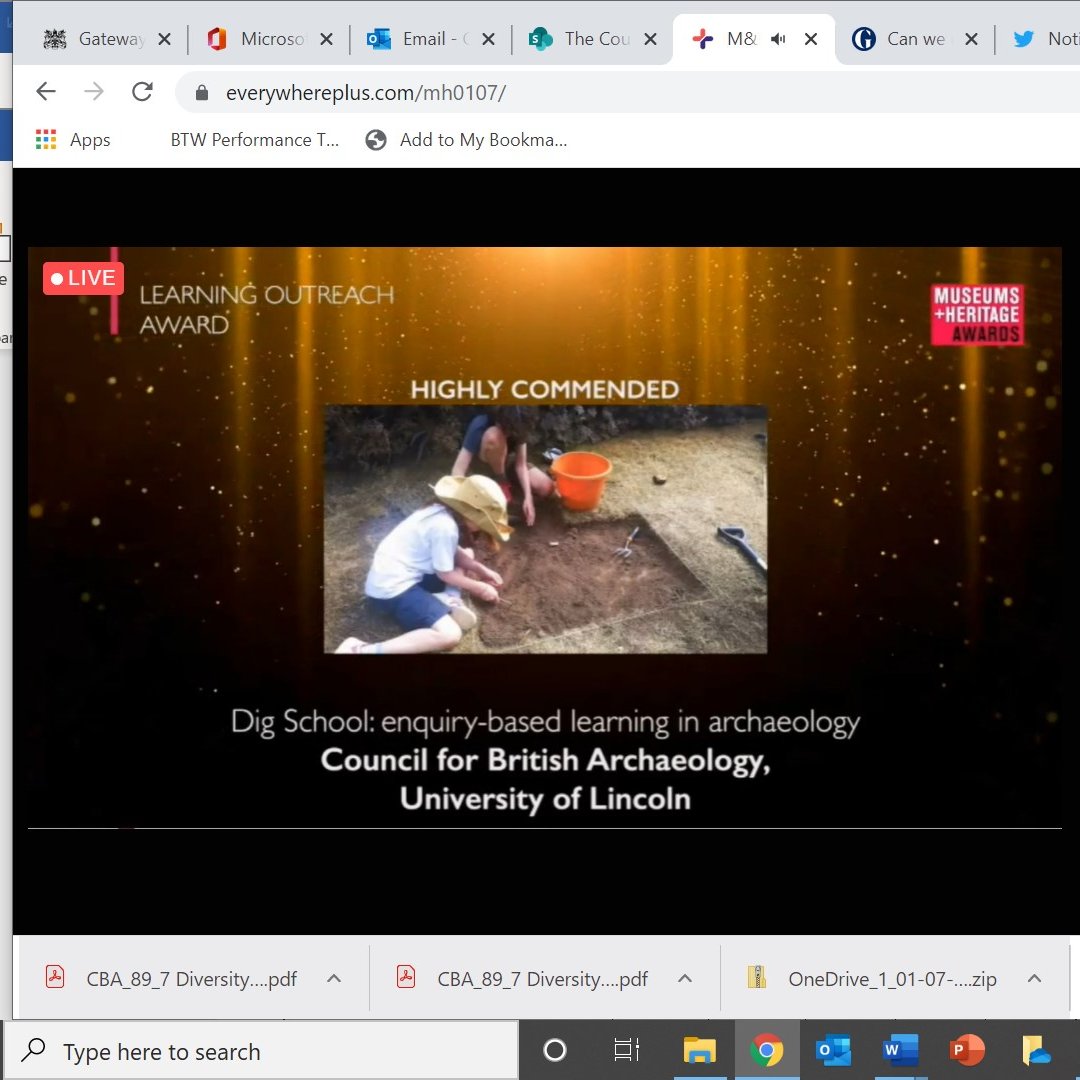Open the Apps grid on the bookmarks bar
This screenshot has width=1080, height=1080.
[x=45, y=139]
